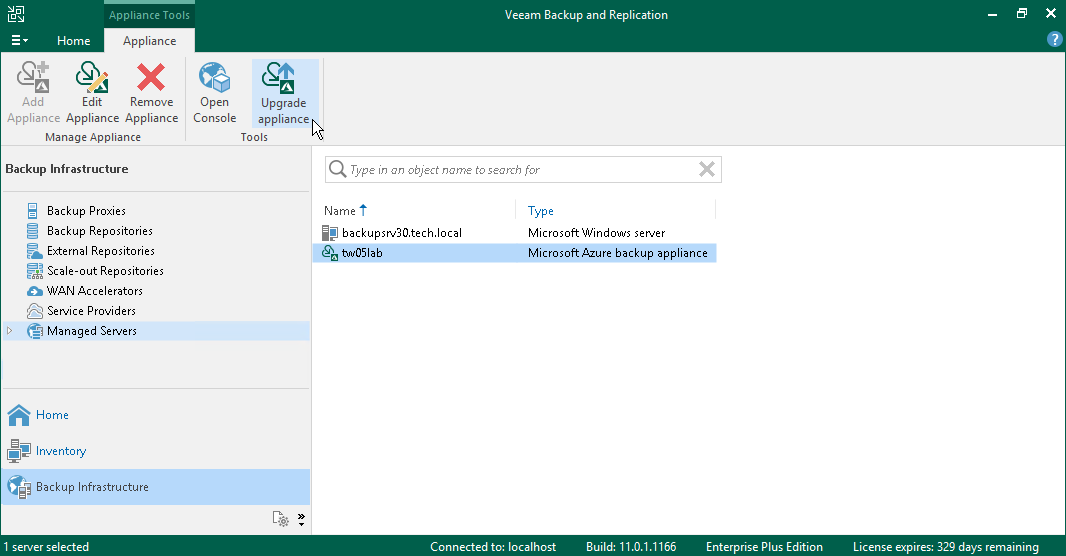Click Remove Appliance red X button
This screenshot has height=556, width=1066.
click(151, 93)
